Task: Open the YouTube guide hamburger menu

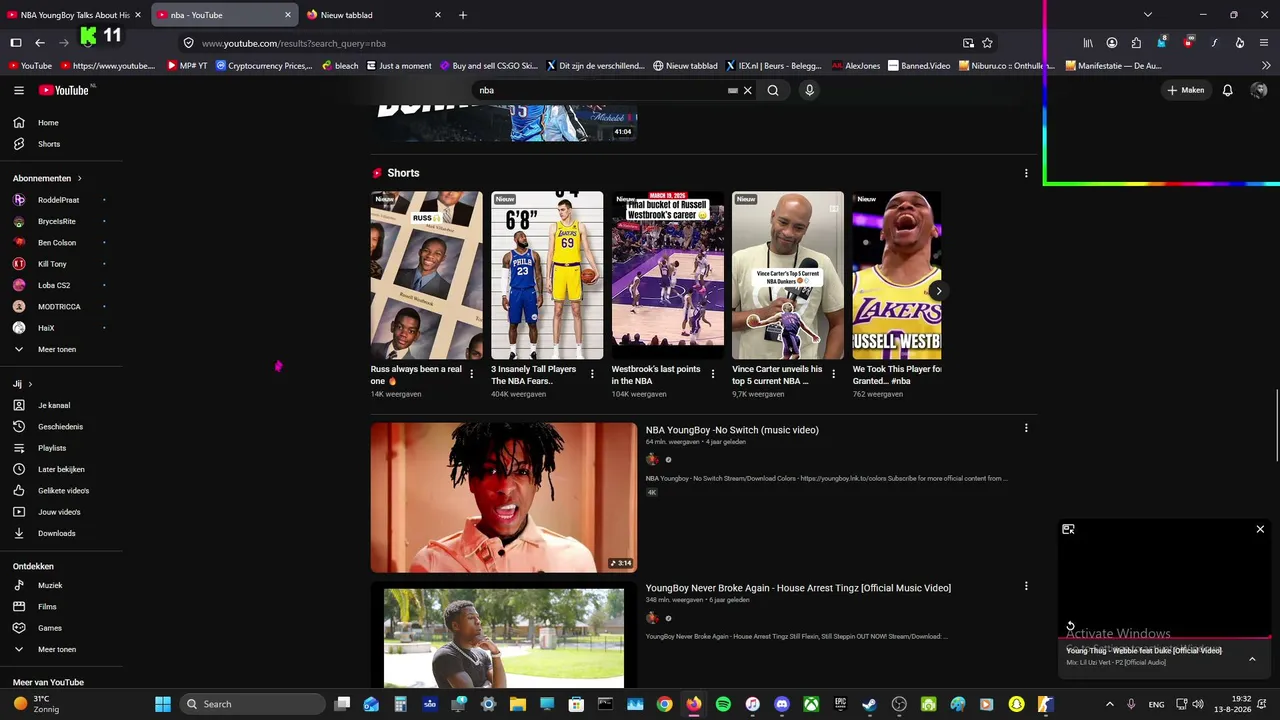Action: pyautogui.click(x=19, y=90)
